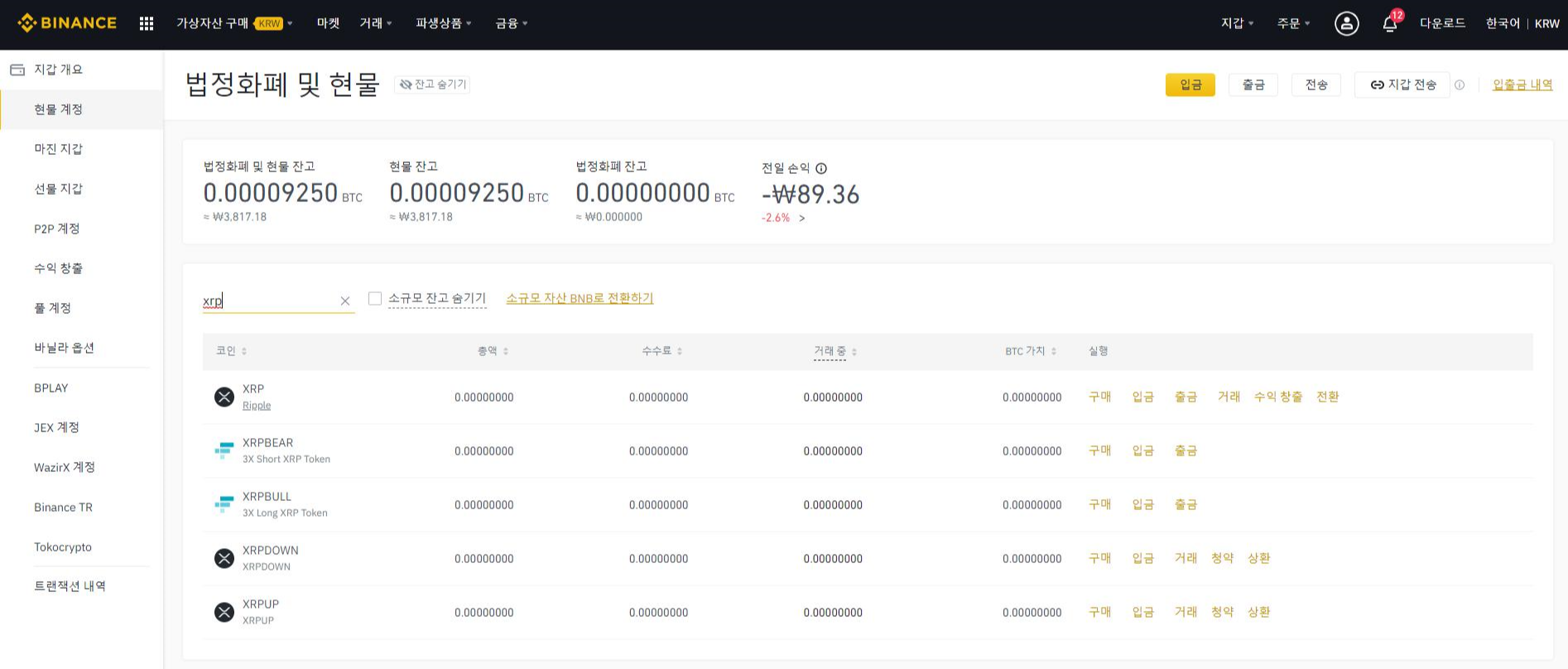
Task: Click the XRPBEAR token icon
Action: (224, 450)
